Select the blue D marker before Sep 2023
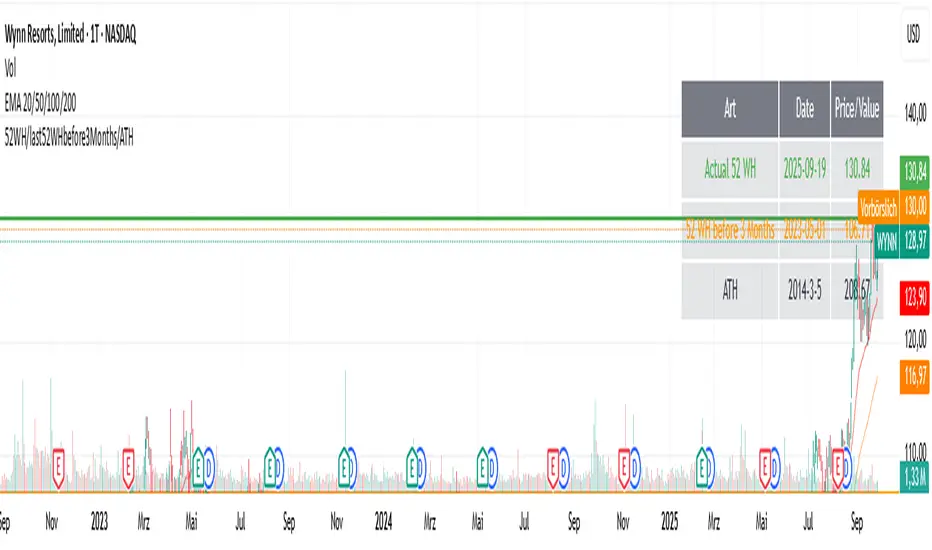932x550 pixels. point(278,468)
